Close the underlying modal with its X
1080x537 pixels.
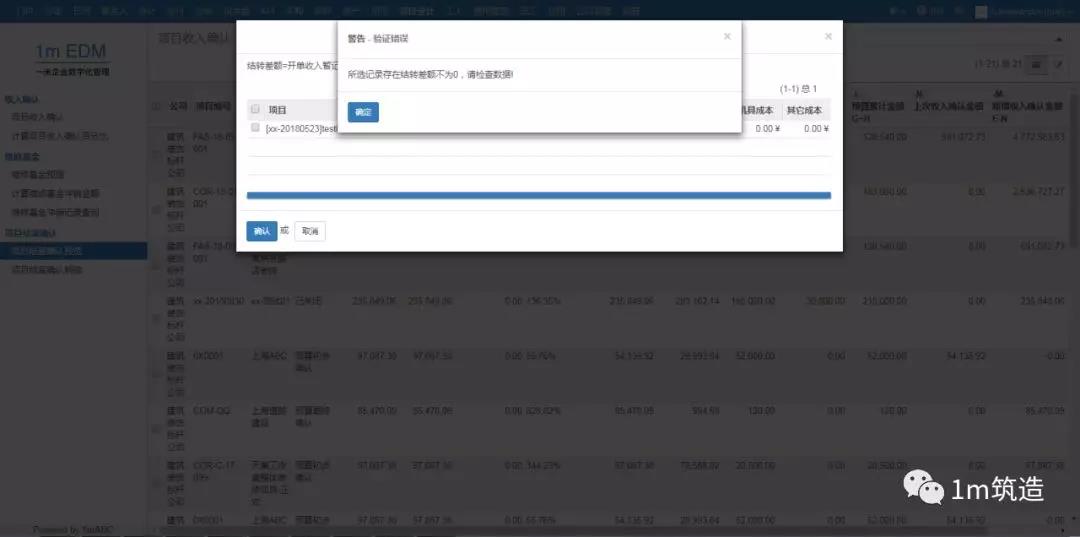(x=828, y=36)
